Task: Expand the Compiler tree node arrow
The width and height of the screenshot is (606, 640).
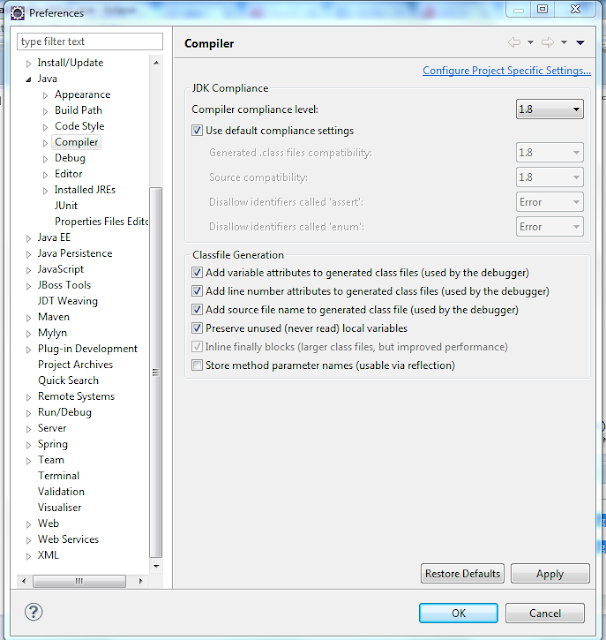Action: click(45, 143)
